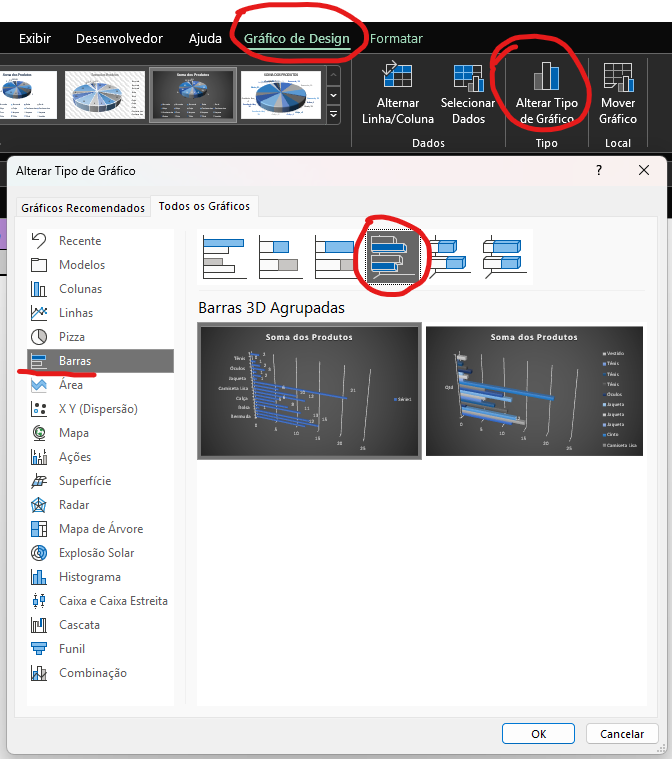
Task: Select Caixa e Caixa Estreita category
Action: pyautogui.click(x=100, y=601)
